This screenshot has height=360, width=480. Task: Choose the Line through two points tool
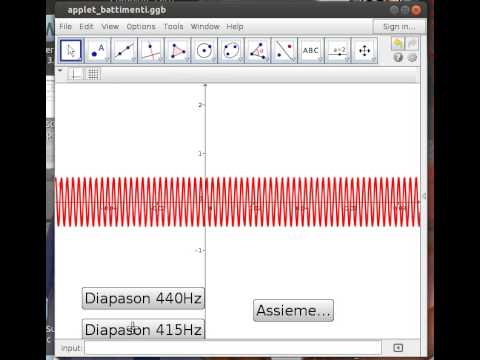point(124,51)
